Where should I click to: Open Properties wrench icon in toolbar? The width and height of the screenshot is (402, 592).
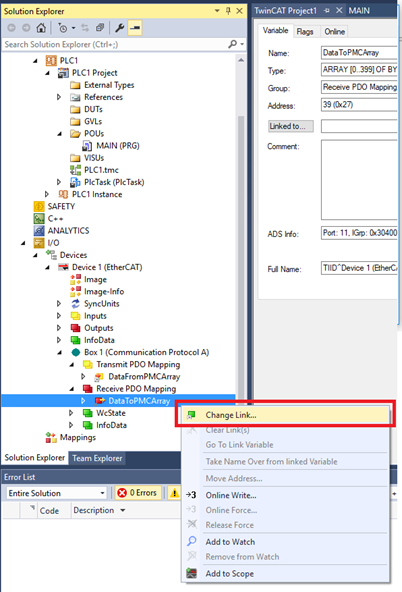(119, 28)
